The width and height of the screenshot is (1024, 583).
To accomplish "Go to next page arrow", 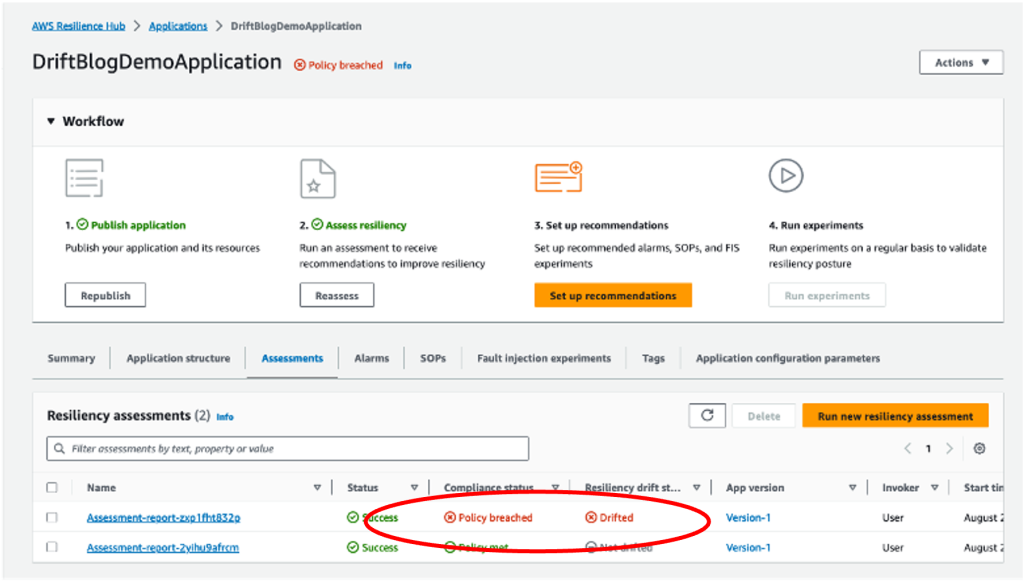I will pyautogui.click(x=950, y=449).
